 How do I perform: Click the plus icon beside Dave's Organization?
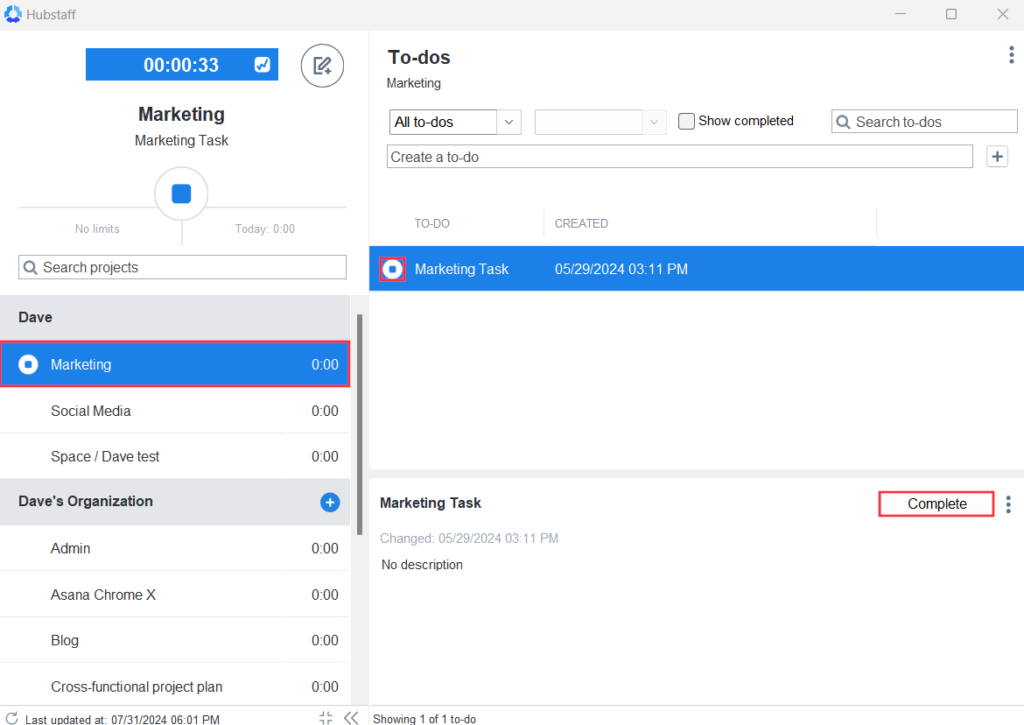tap(330, 502)
